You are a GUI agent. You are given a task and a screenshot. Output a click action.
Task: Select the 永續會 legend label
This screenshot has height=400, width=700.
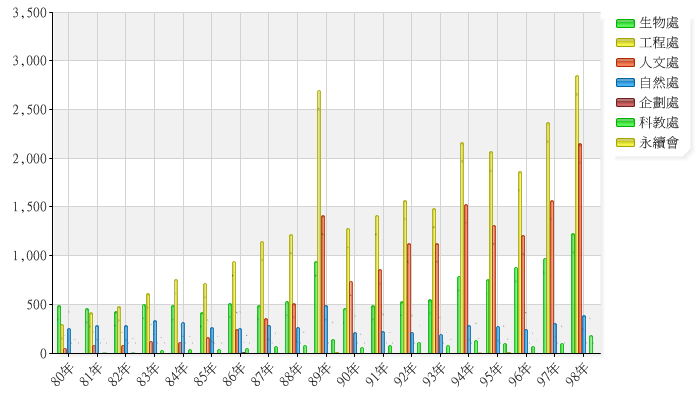(x=660, y=143)
